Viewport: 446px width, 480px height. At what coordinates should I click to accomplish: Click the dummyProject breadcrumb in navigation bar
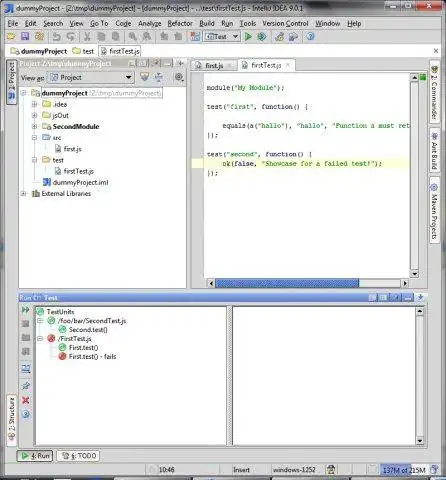[x=39, y=51]
